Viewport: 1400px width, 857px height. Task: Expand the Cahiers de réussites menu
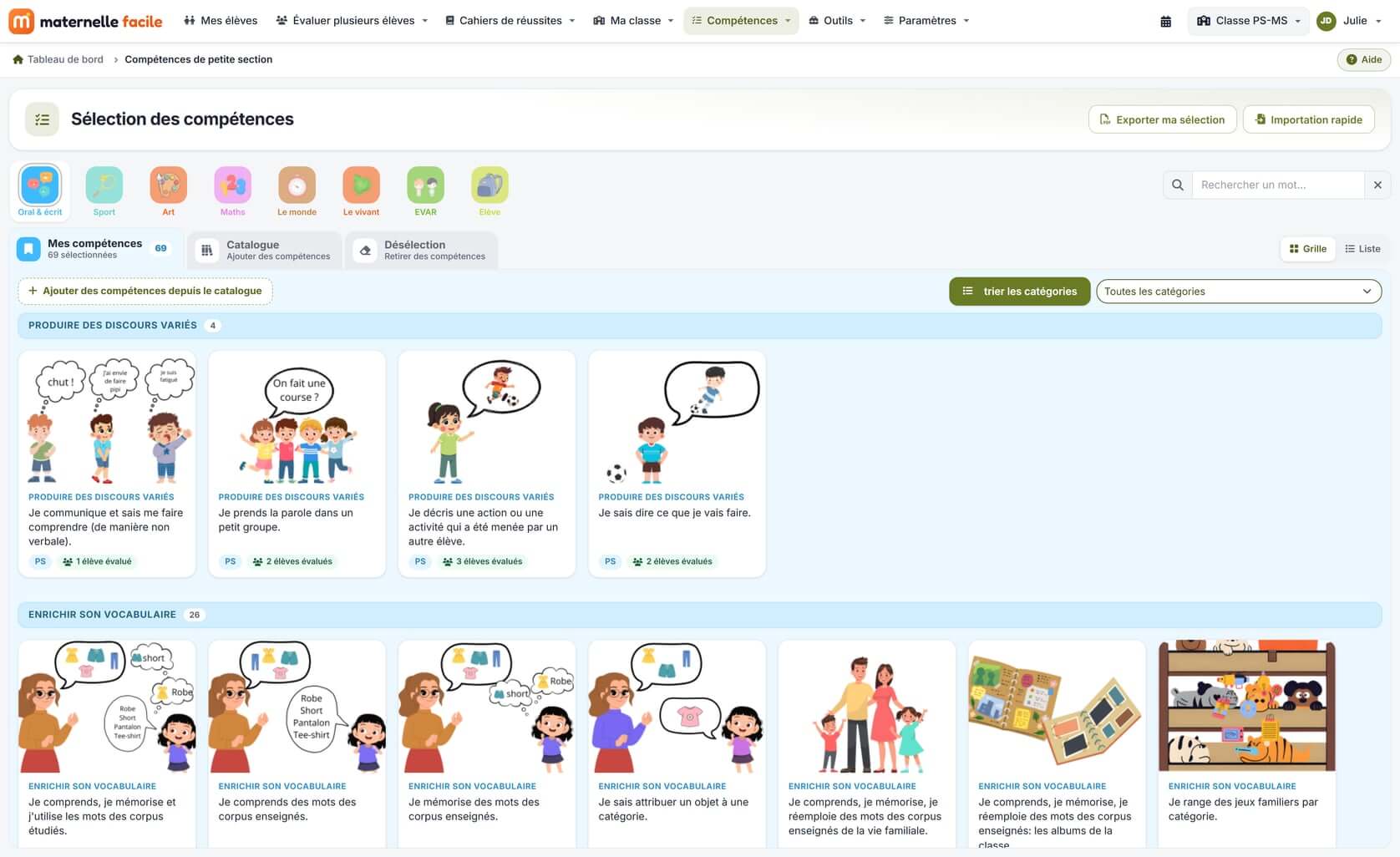click(x=510, y=21)
